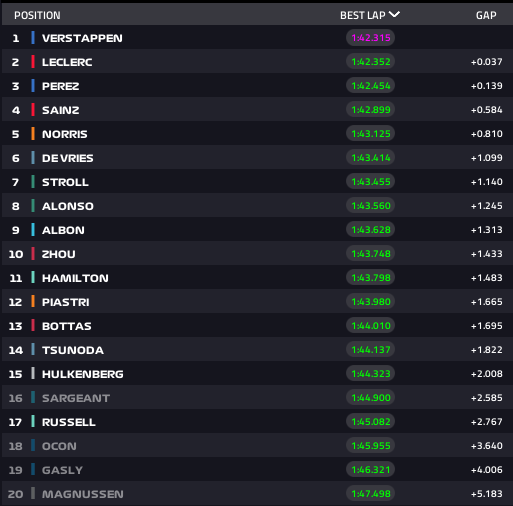Click the BEST LAP column label

point(363,15)
